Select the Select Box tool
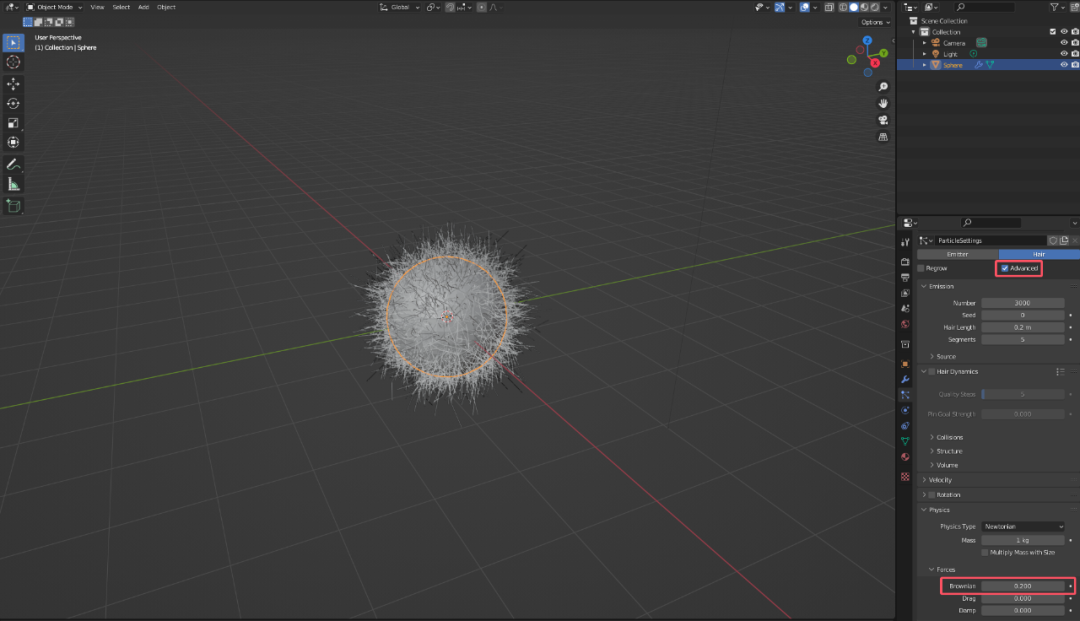Screen dimensions: 1080x621 (x=13, y=43)
